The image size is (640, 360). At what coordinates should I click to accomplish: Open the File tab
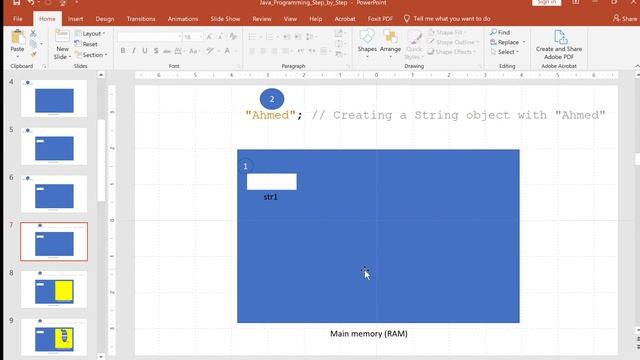(x=18, y=19)
